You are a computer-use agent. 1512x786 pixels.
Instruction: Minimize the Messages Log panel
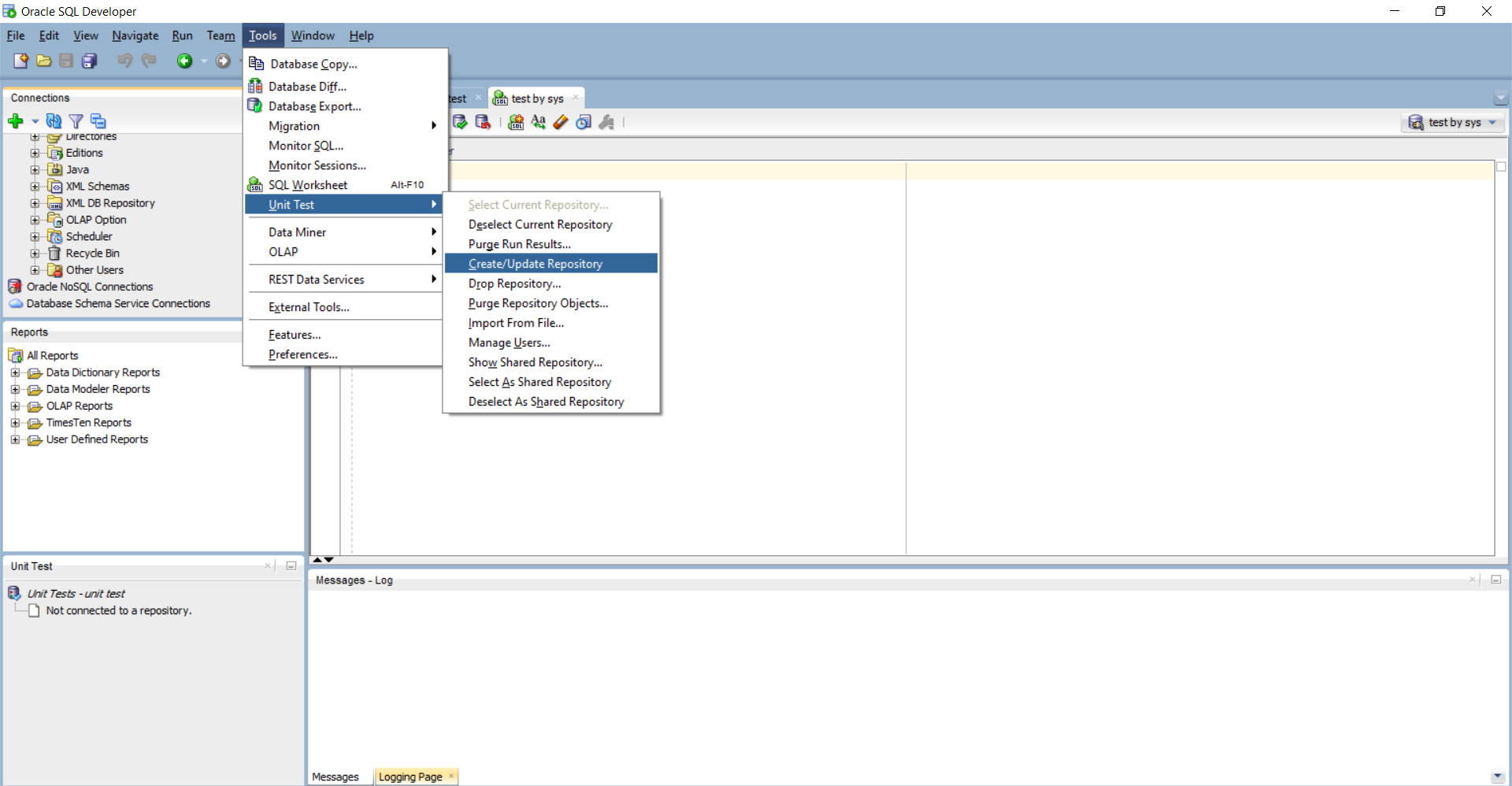[1495, 580]
